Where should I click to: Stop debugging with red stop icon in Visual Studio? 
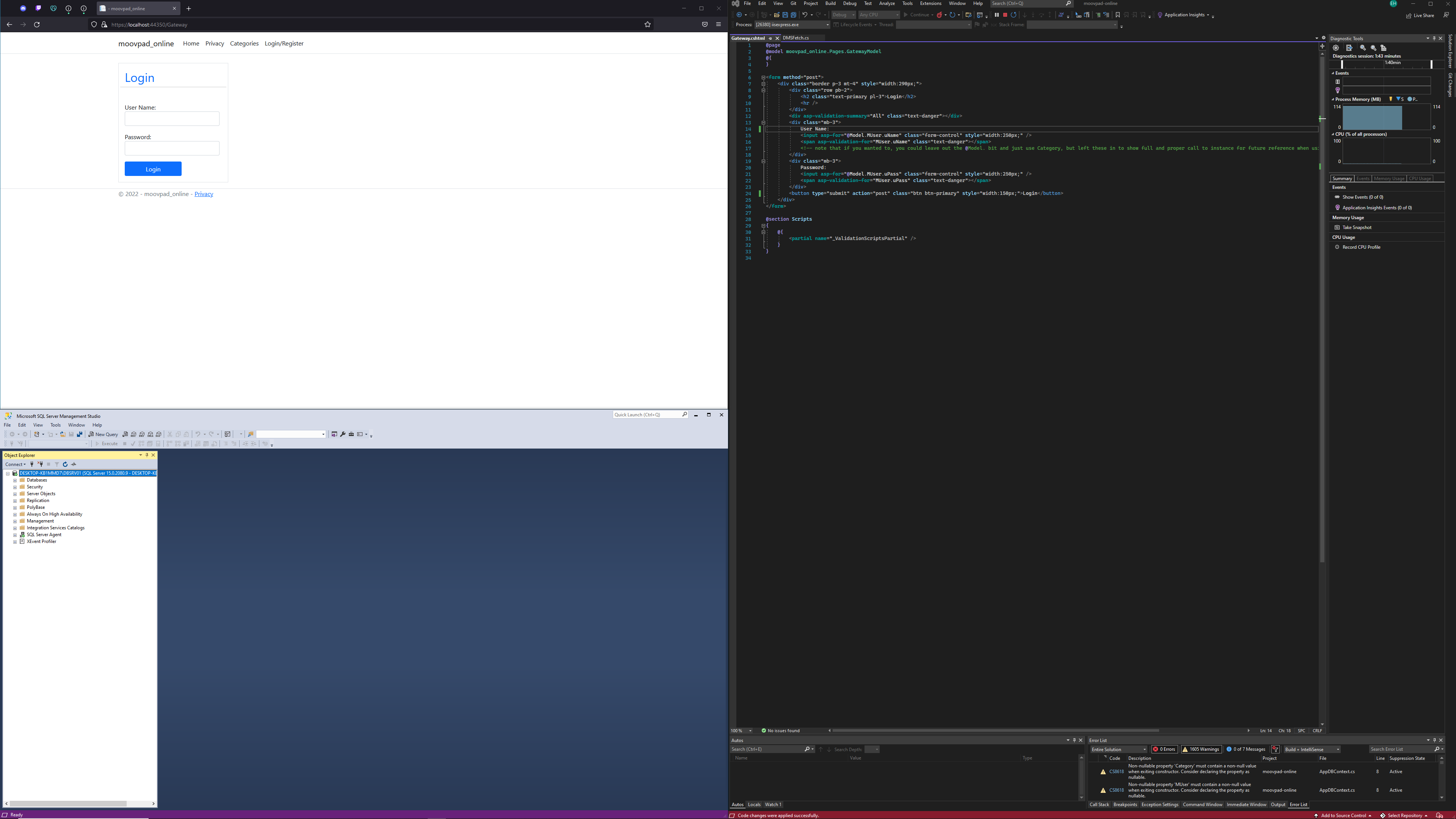pos(1005,15)
